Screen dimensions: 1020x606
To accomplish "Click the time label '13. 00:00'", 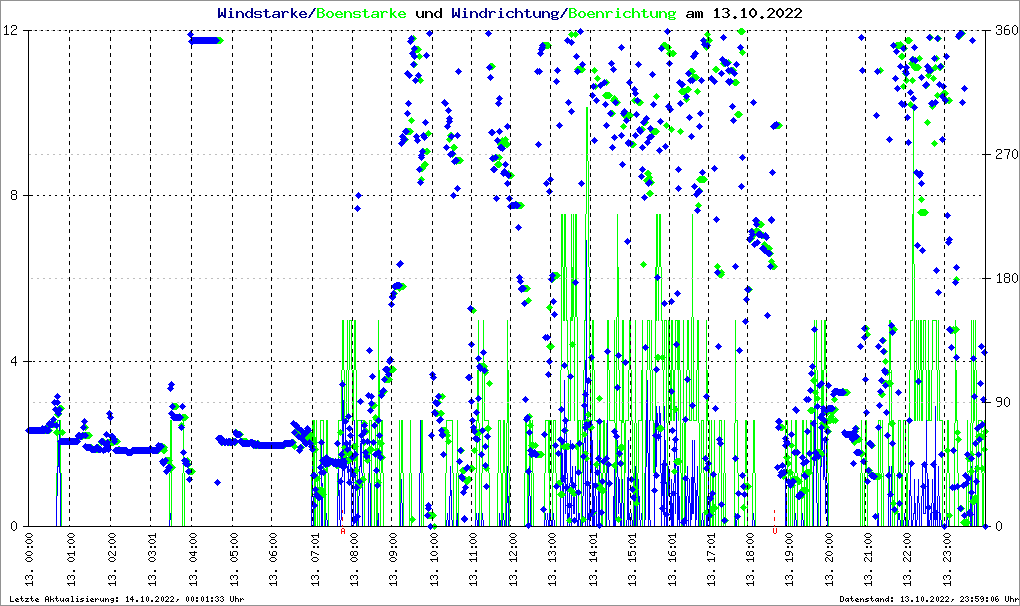I will tap(30, 559).
